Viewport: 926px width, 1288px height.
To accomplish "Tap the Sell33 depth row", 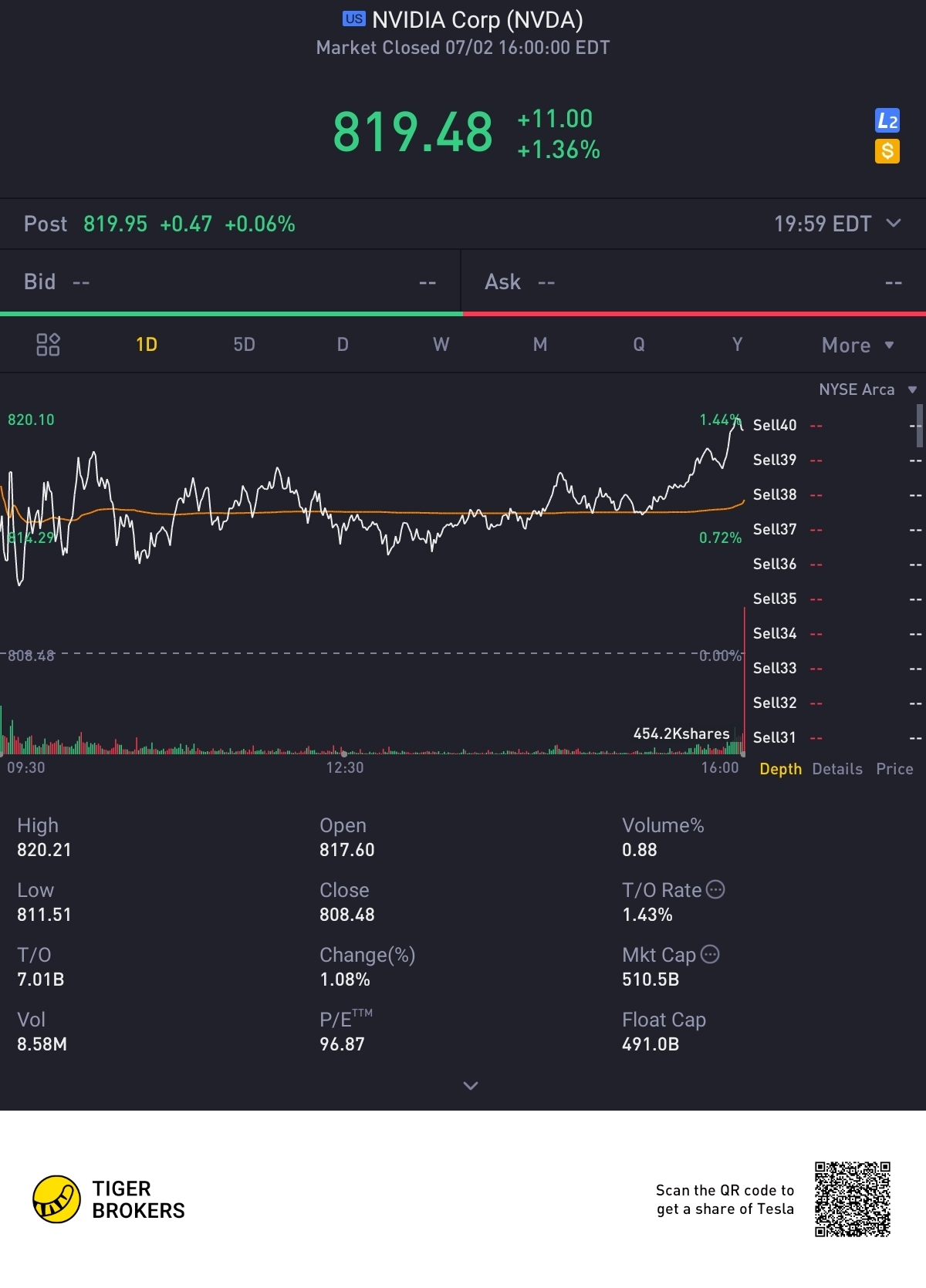I will click(836, 668).
